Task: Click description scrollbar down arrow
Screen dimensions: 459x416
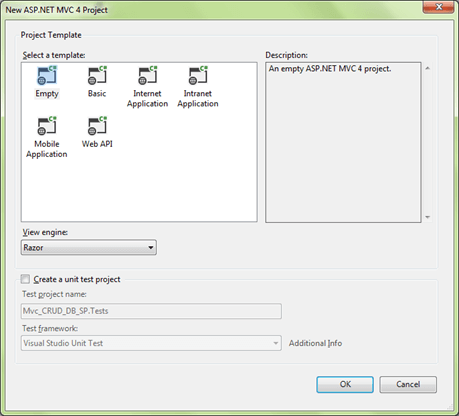Action: [428, 217]
